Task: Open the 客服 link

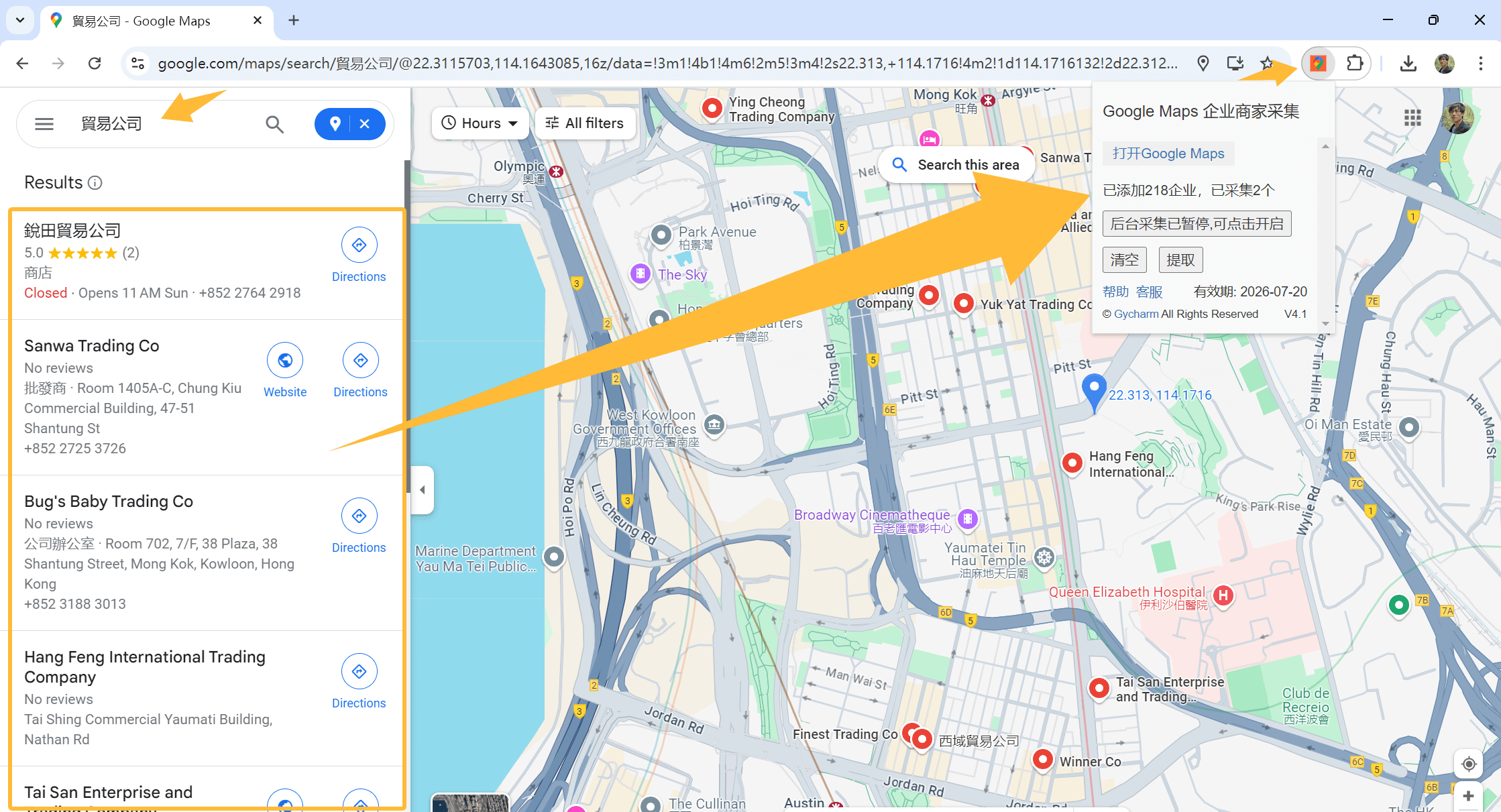Action: point(1149,292)
